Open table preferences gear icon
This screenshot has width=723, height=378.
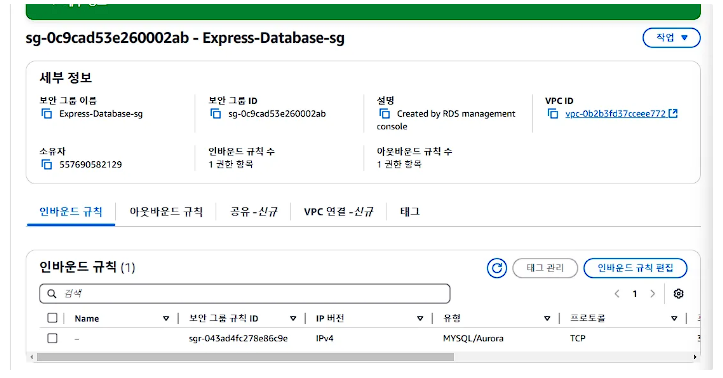(x=678, y=294)
